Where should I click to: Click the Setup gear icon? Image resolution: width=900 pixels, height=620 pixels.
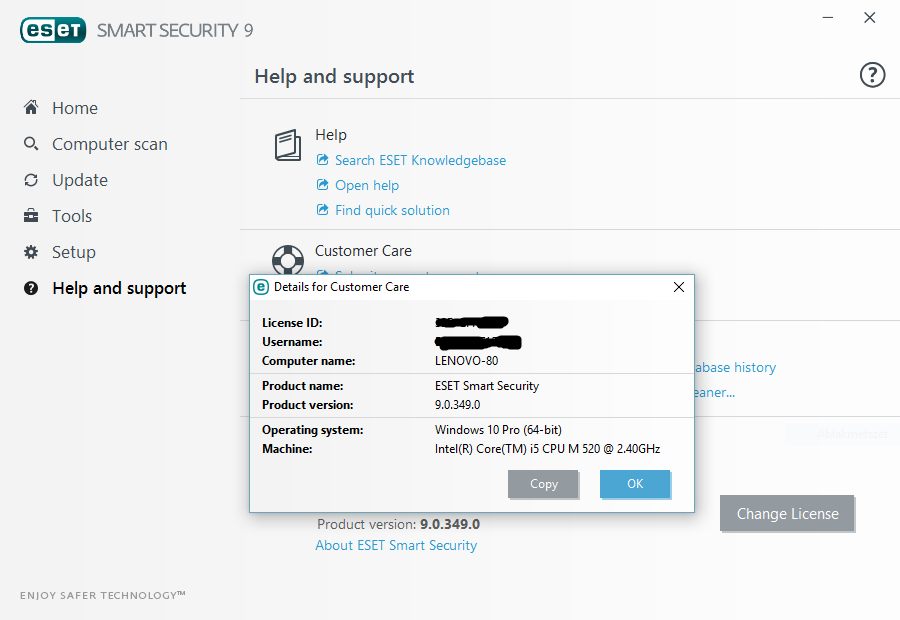click(31, 252)
